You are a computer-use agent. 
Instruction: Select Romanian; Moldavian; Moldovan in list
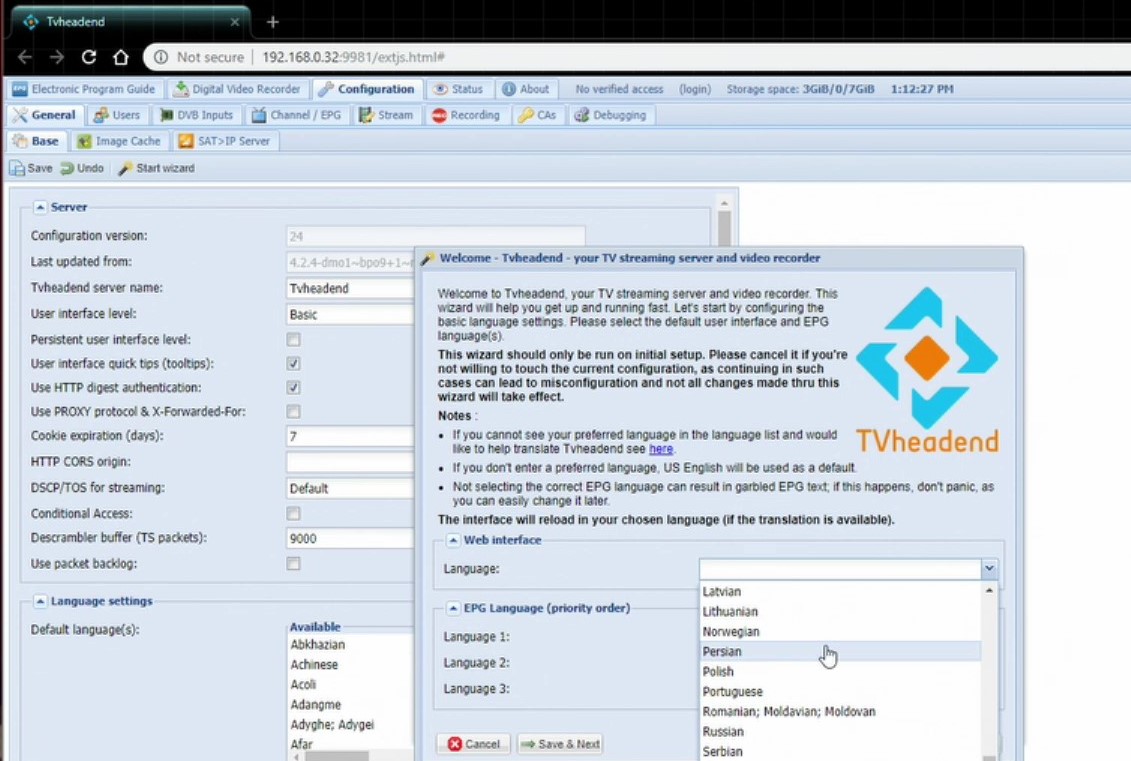[x=840, y=712]
